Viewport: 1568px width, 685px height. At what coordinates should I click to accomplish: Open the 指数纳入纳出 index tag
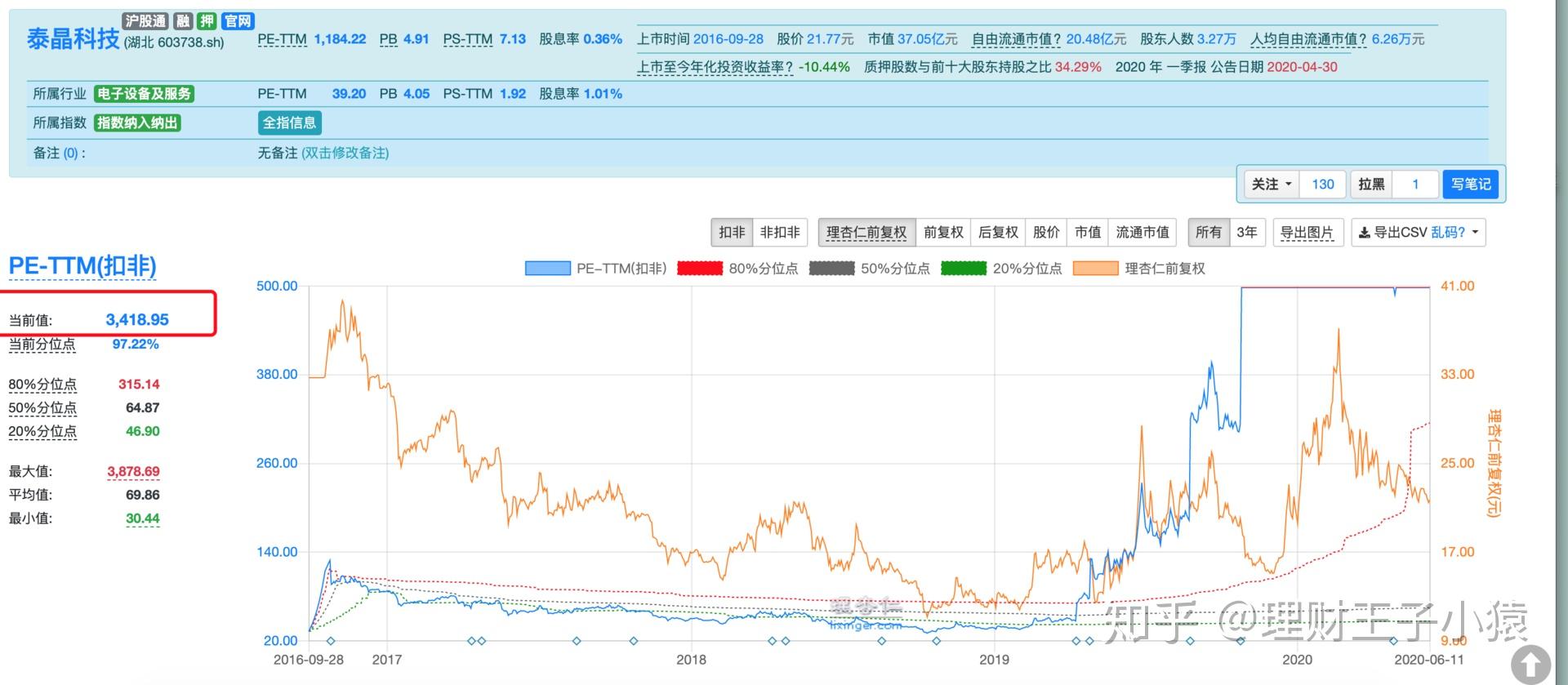point(137,122)
